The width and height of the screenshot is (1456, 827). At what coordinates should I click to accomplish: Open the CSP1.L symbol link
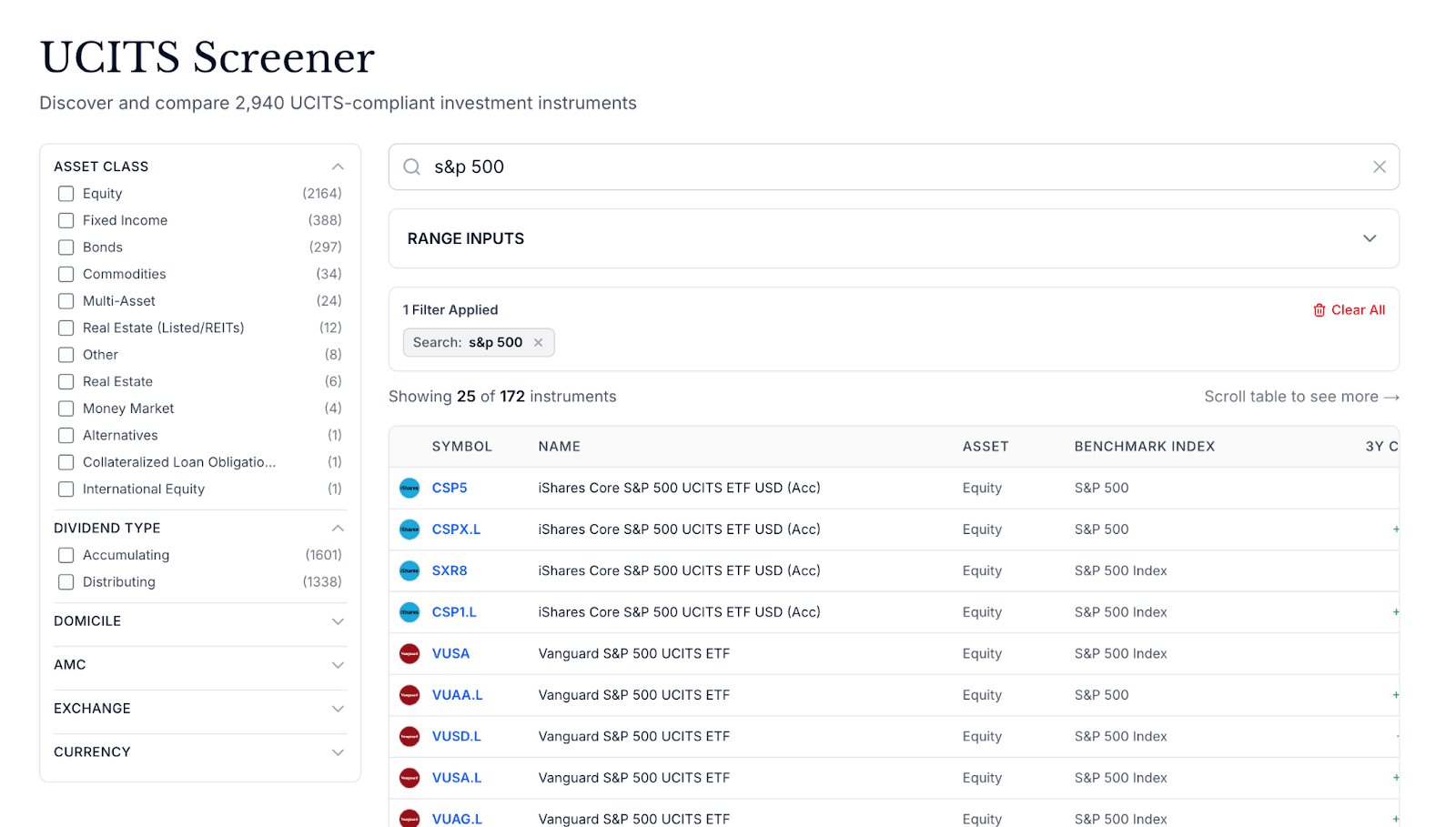tap(454, 612)
